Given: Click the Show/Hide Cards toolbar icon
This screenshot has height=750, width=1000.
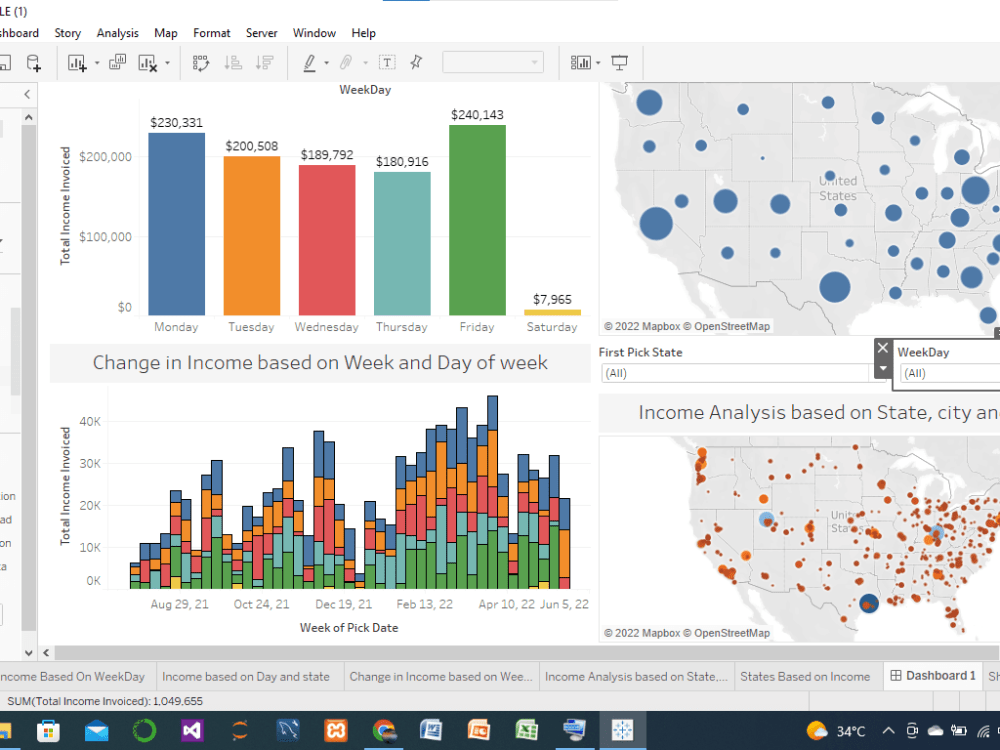Looking at the screenshot, I should (x=583, y=62).
